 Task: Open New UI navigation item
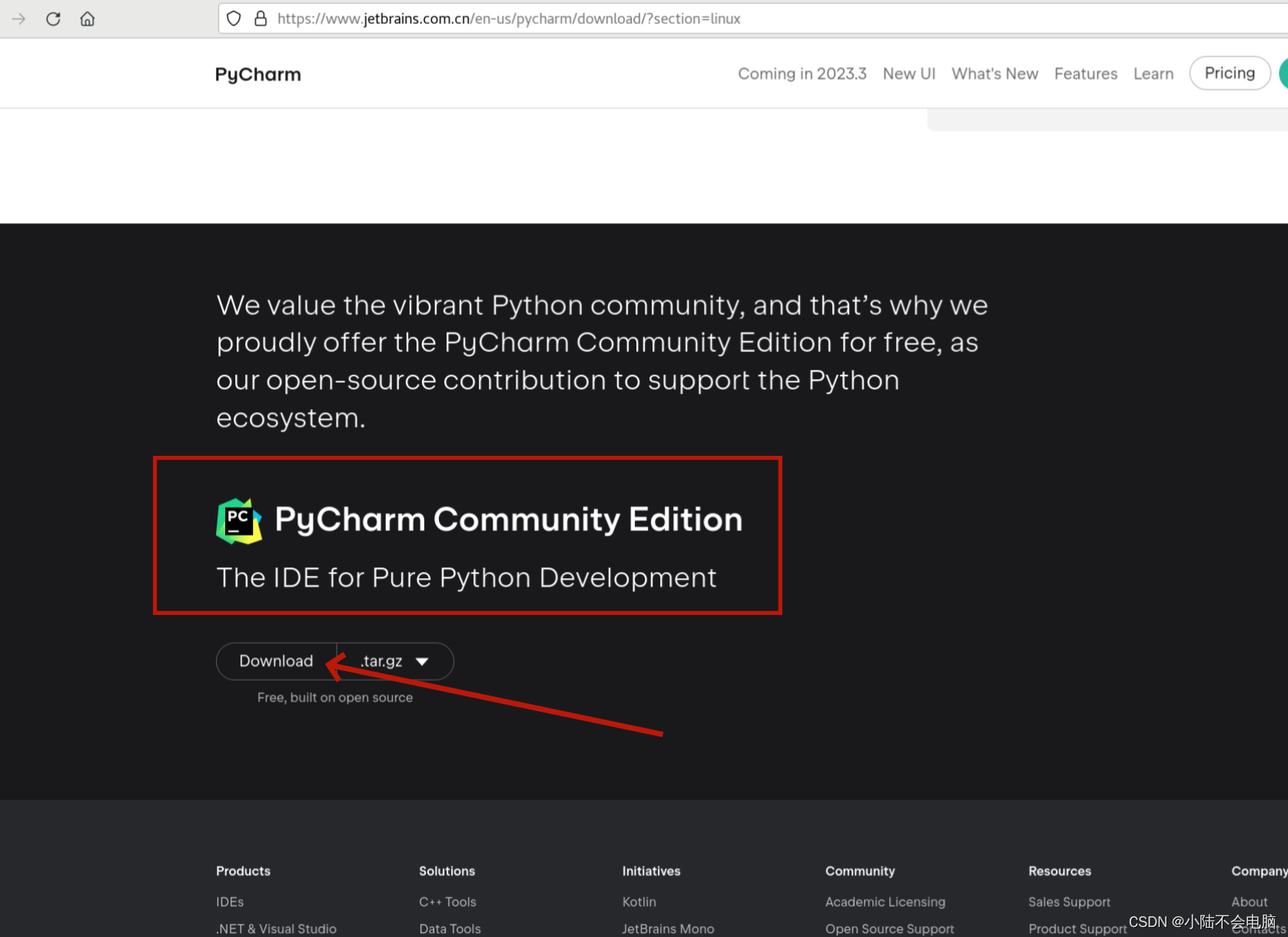(x=909, y=74)
